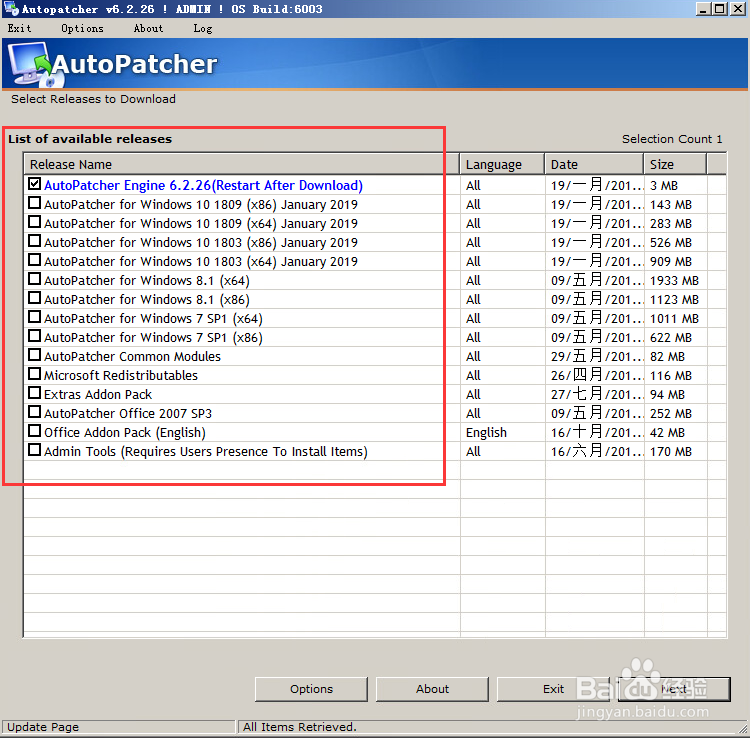Open the Options menu in menu bar
The height and width of the screenshot is (738, 750).
click(82, 28)
